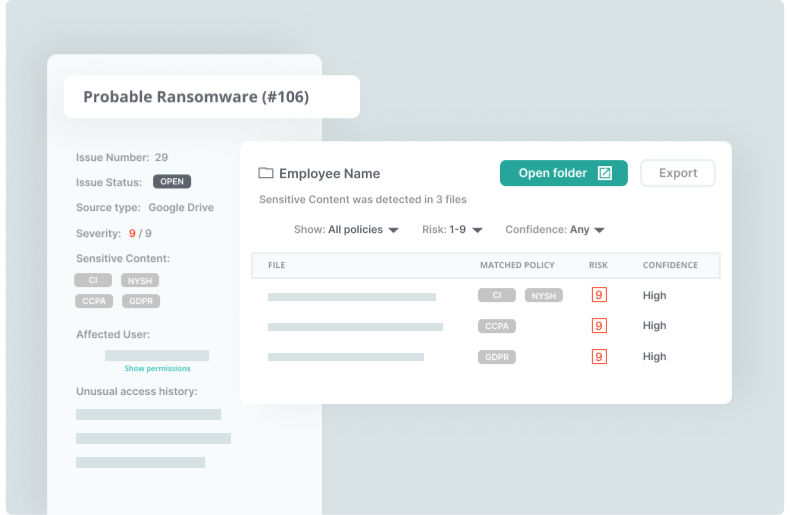This screenshot has width=790, height=515.
Task: Click the CCPA tag in the second file row
Action: 497,325
